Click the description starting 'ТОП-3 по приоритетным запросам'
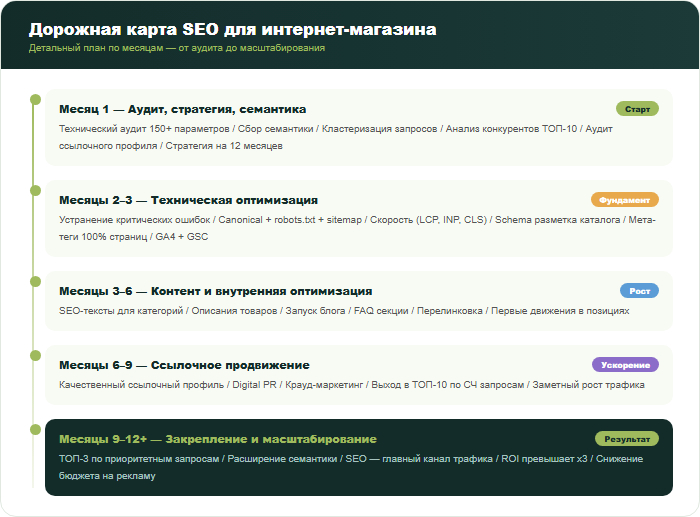 pos(351,467)
